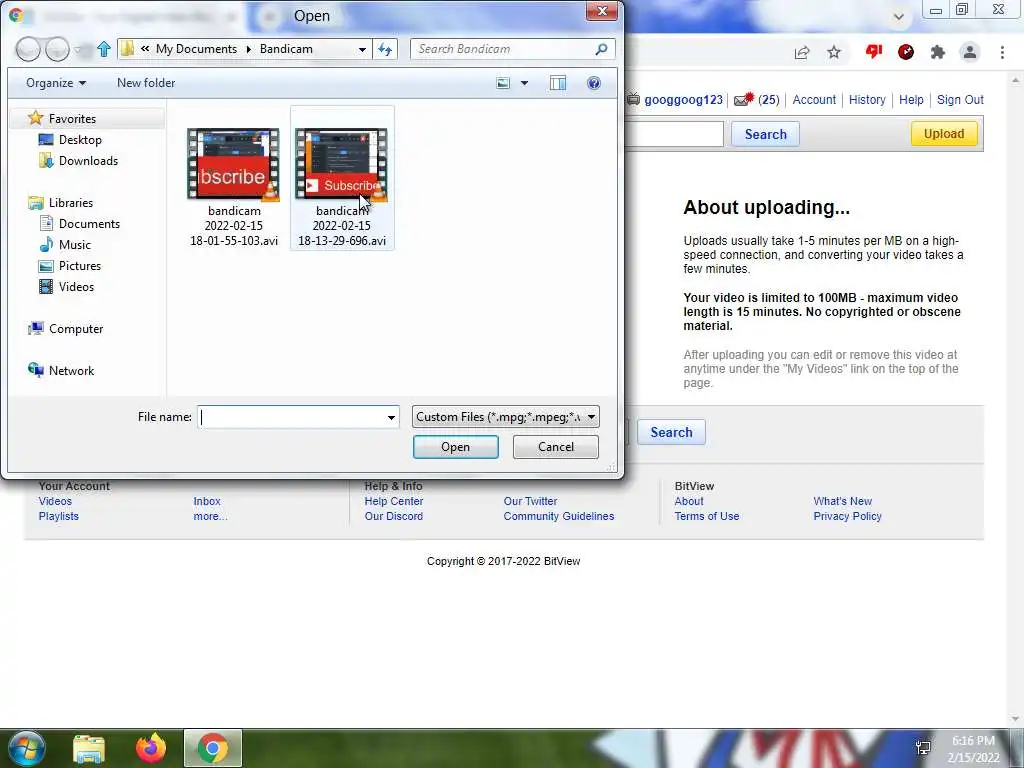Click Chrome's tab search chevron
Viewport: 1024px width, 768px height.
899,16
